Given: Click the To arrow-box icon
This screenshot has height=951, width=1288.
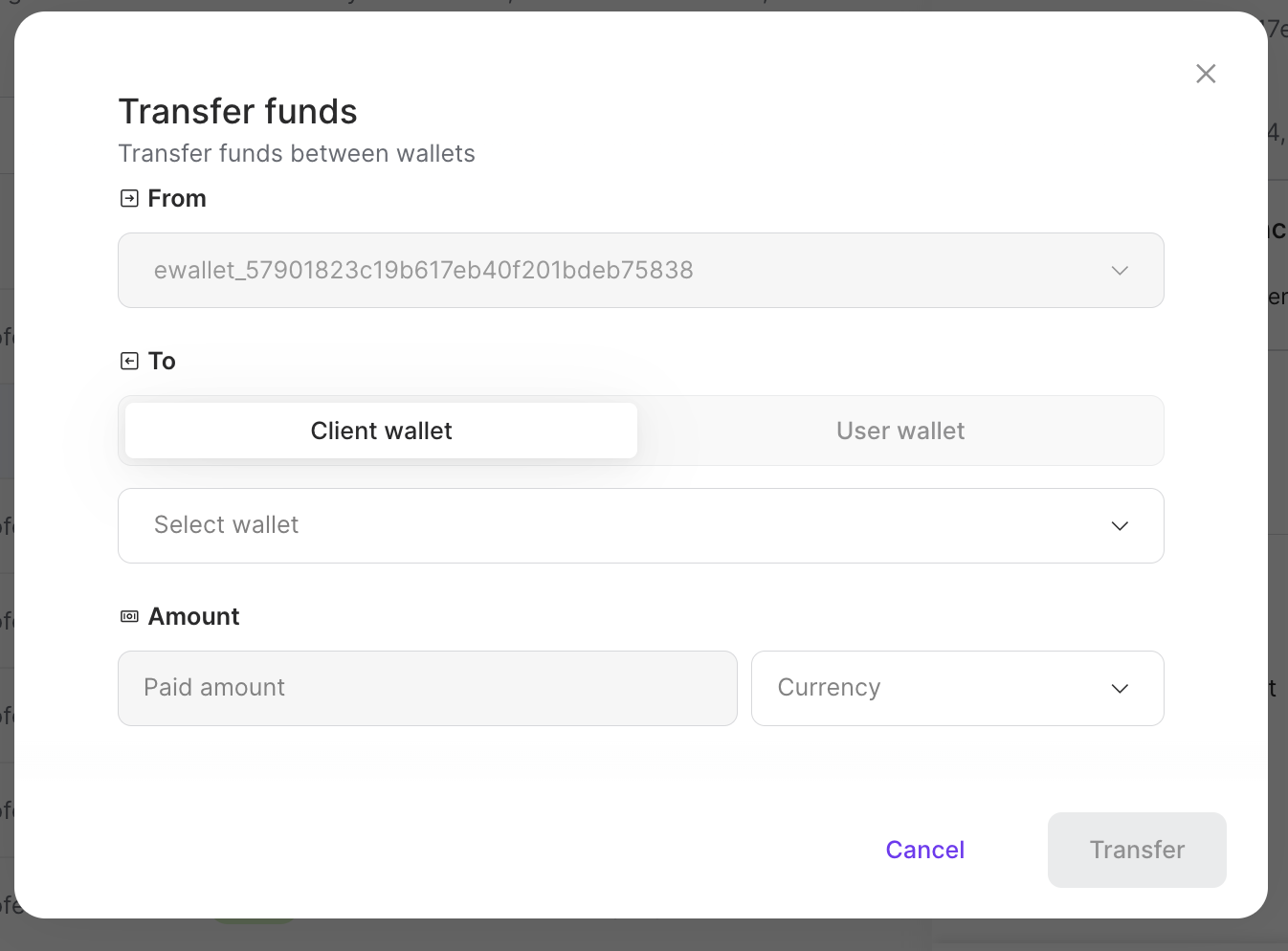Looking at the screenshot, I should pos(129,361).
